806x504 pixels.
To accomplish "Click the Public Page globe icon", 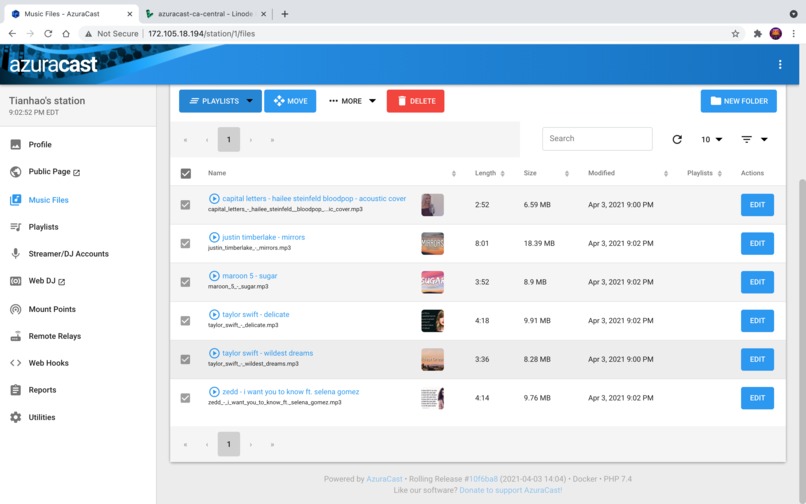I will coord(16,172).
